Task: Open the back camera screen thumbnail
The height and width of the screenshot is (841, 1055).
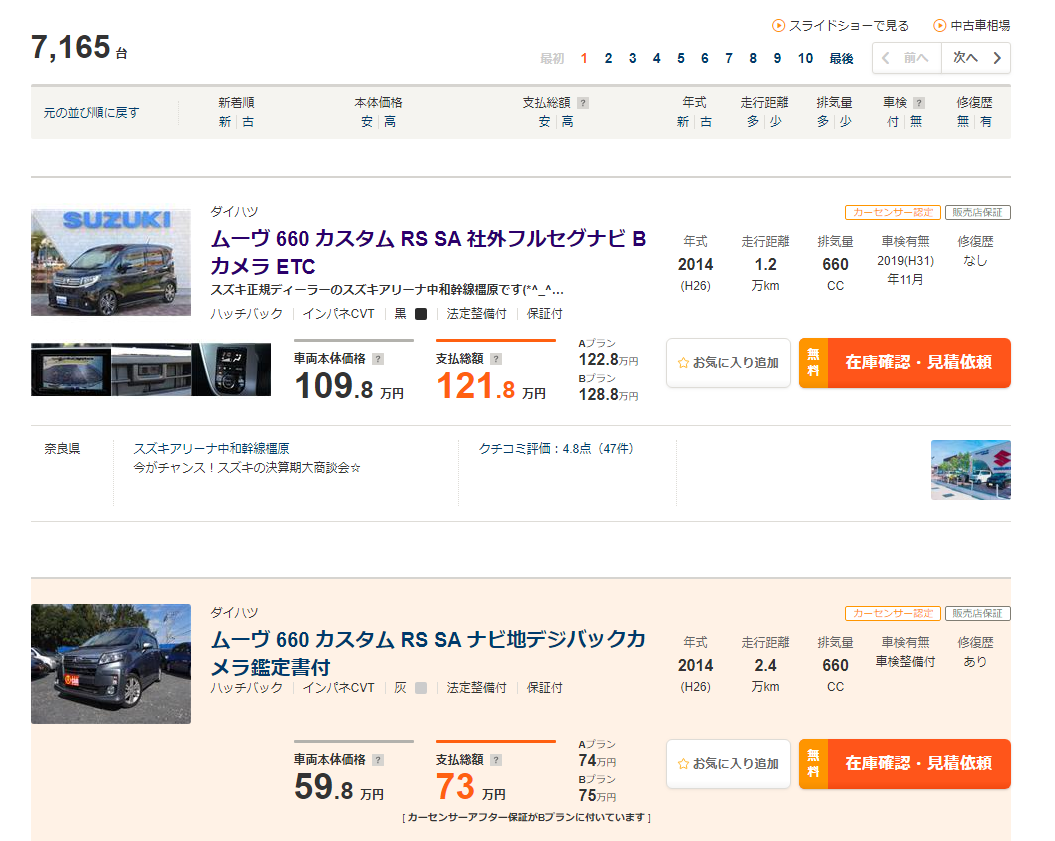Action: tap(71, 369)
